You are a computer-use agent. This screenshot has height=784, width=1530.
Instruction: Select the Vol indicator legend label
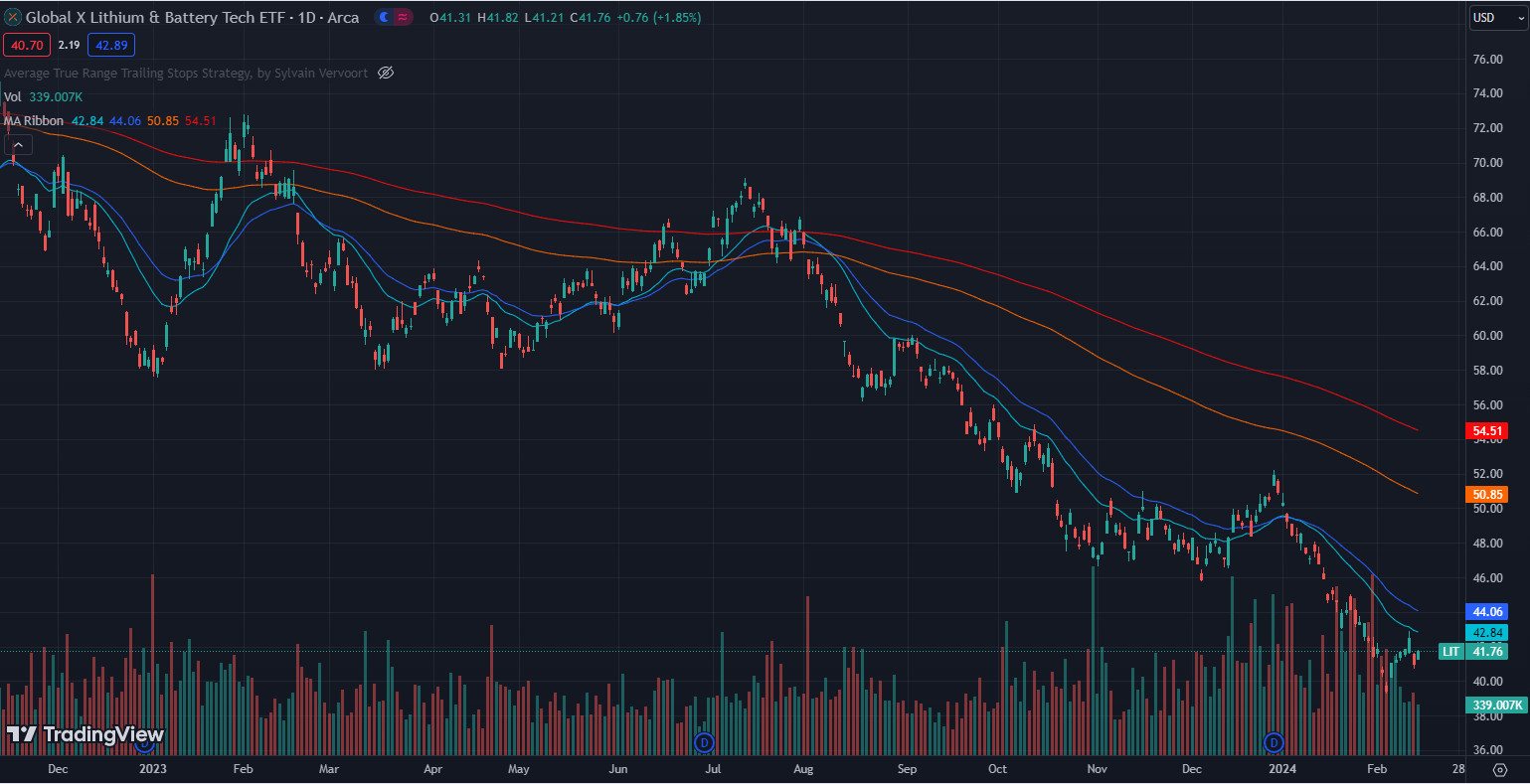click(x=13, y=96)
